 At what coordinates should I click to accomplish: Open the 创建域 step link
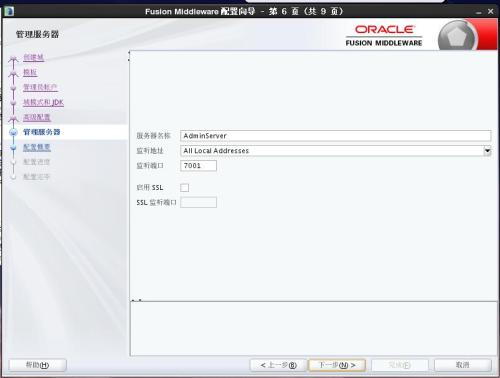[33, 57]
